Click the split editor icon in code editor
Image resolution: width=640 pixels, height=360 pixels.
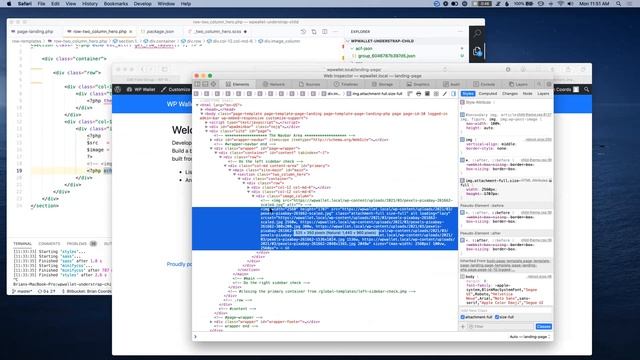tap(324, 32)
